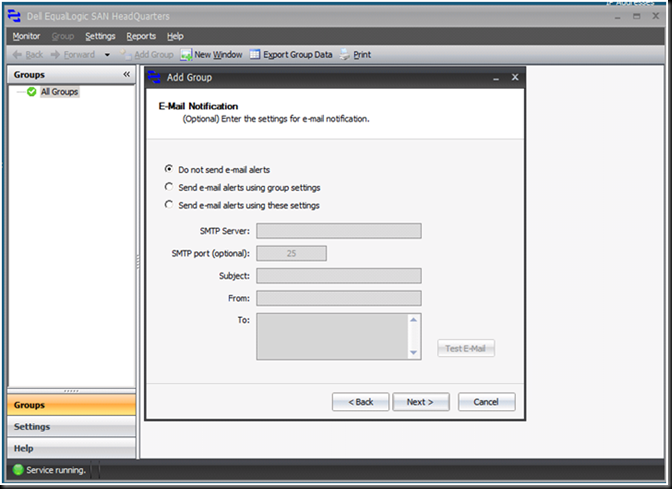Viewport: 672px width, 489px height.
Task: Switch to the Settings navigation pane tab
Action: 72,427
